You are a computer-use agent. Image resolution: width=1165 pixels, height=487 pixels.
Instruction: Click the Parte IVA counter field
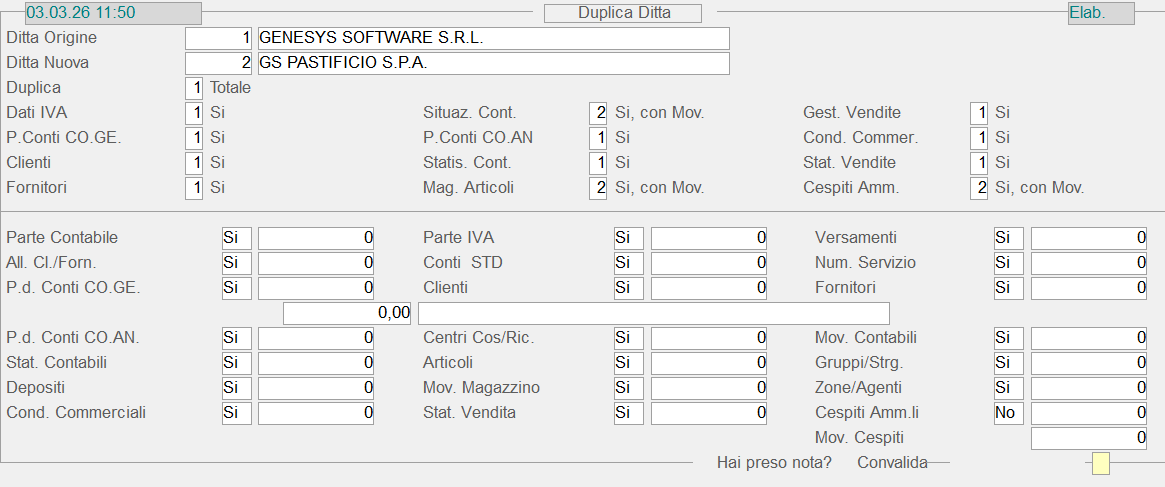coord(708,238)
